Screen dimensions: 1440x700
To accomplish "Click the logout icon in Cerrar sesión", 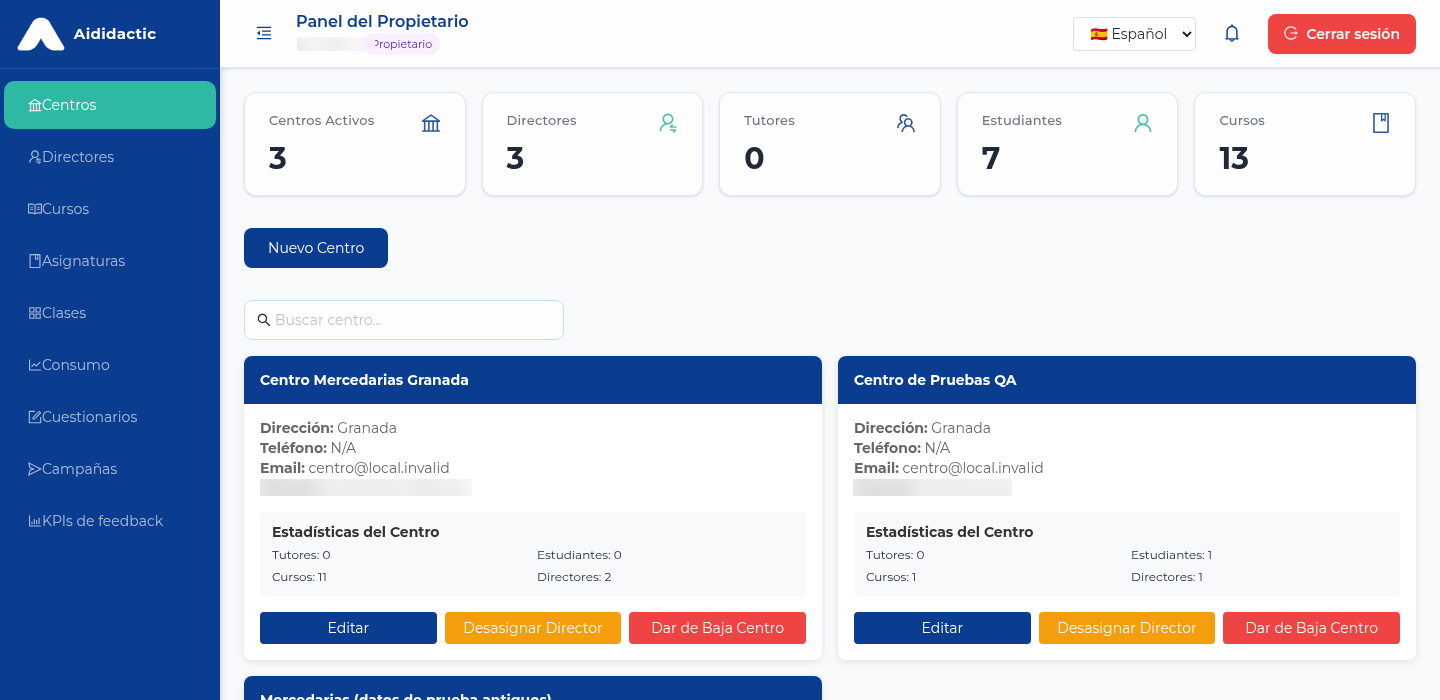I will pos(1291,33).
